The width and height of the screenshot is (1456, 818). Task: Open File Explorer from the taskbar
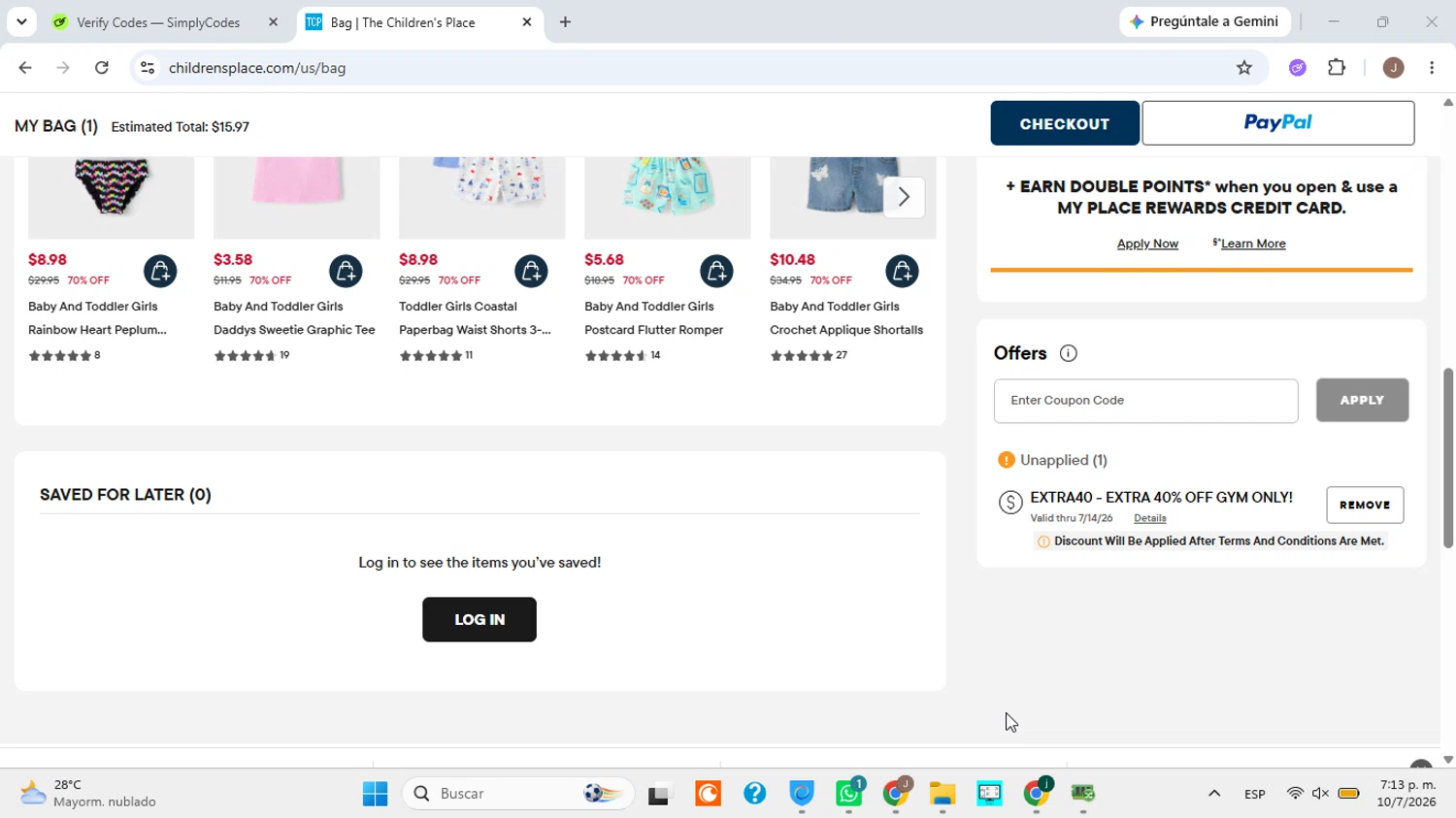point(943,794)
